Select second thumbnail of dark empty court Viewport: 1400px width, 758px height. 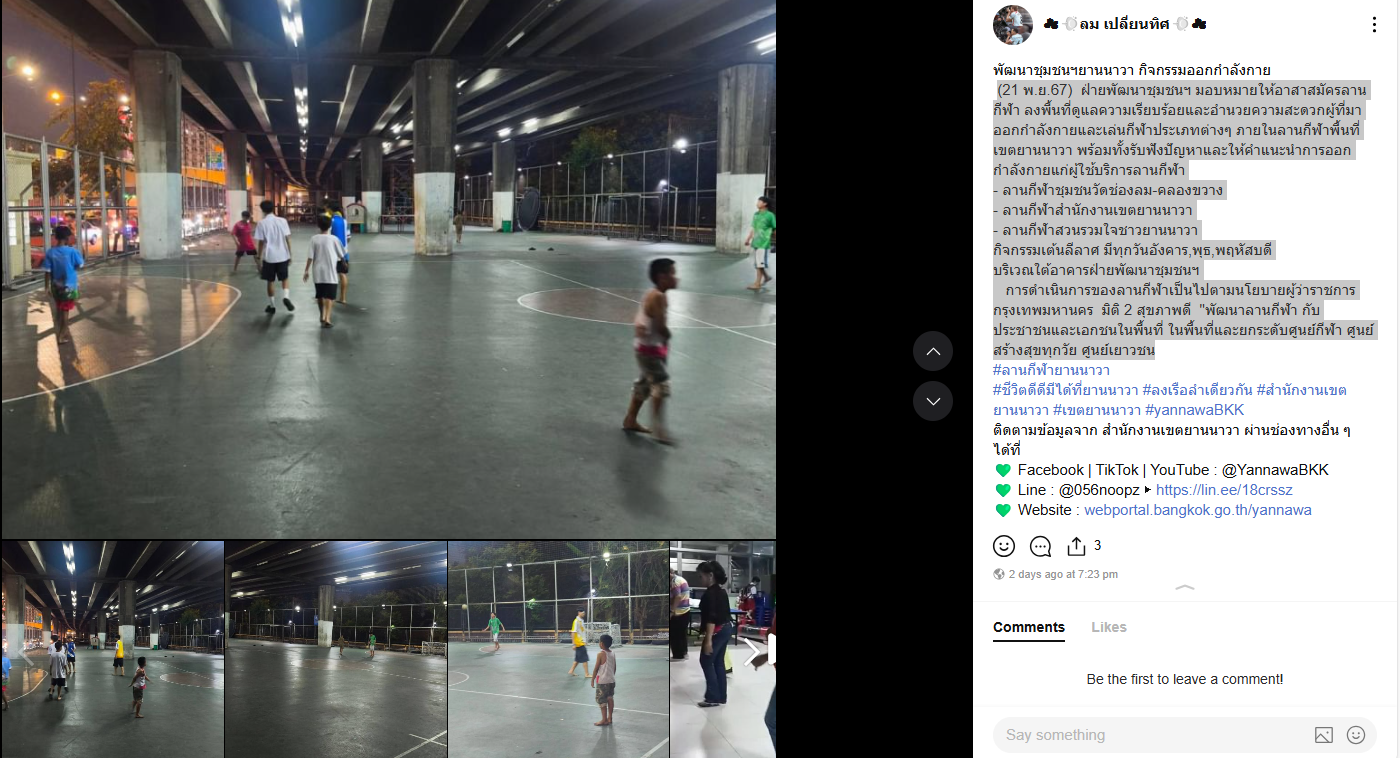click(336, 650)
